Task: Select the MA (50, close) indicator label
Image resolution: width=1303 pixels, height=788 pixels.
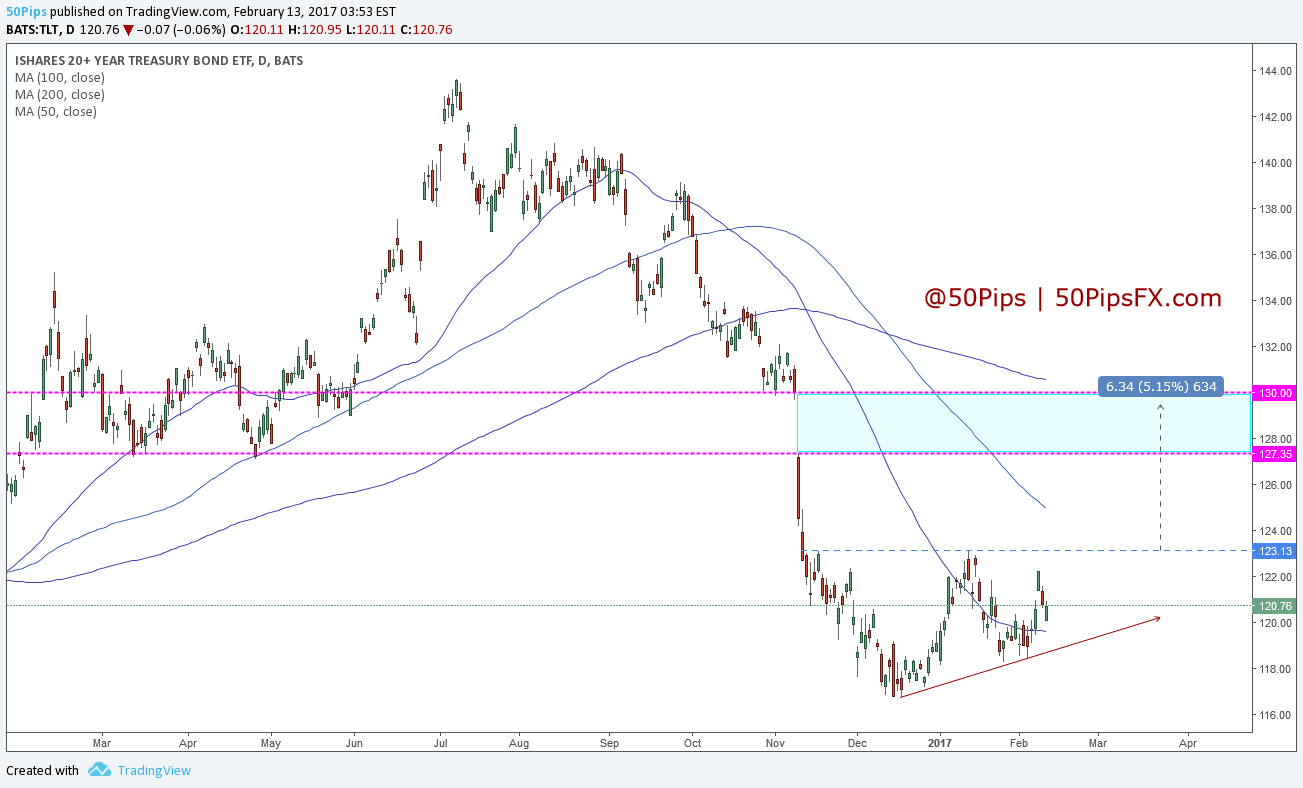Action: [x=56, y=111]
